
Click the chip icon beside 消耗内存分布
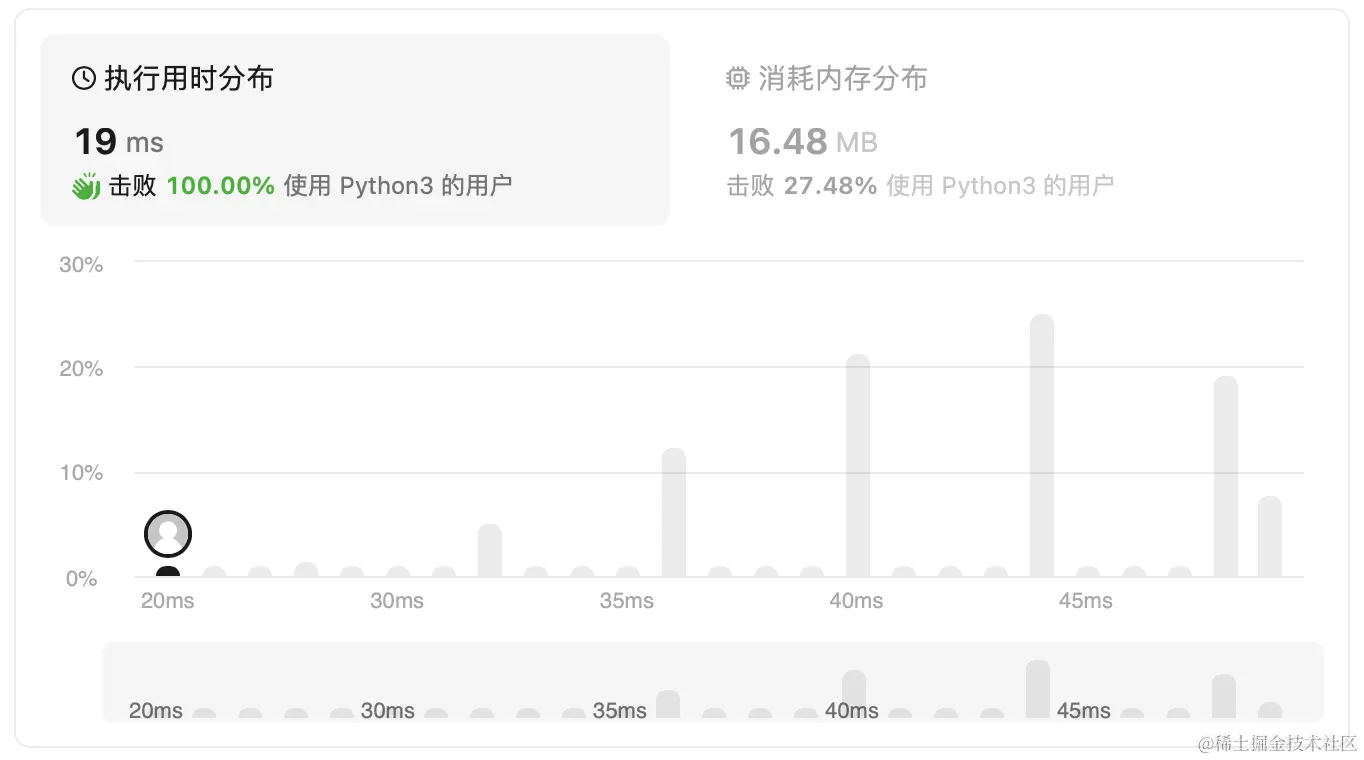[738, 78]
